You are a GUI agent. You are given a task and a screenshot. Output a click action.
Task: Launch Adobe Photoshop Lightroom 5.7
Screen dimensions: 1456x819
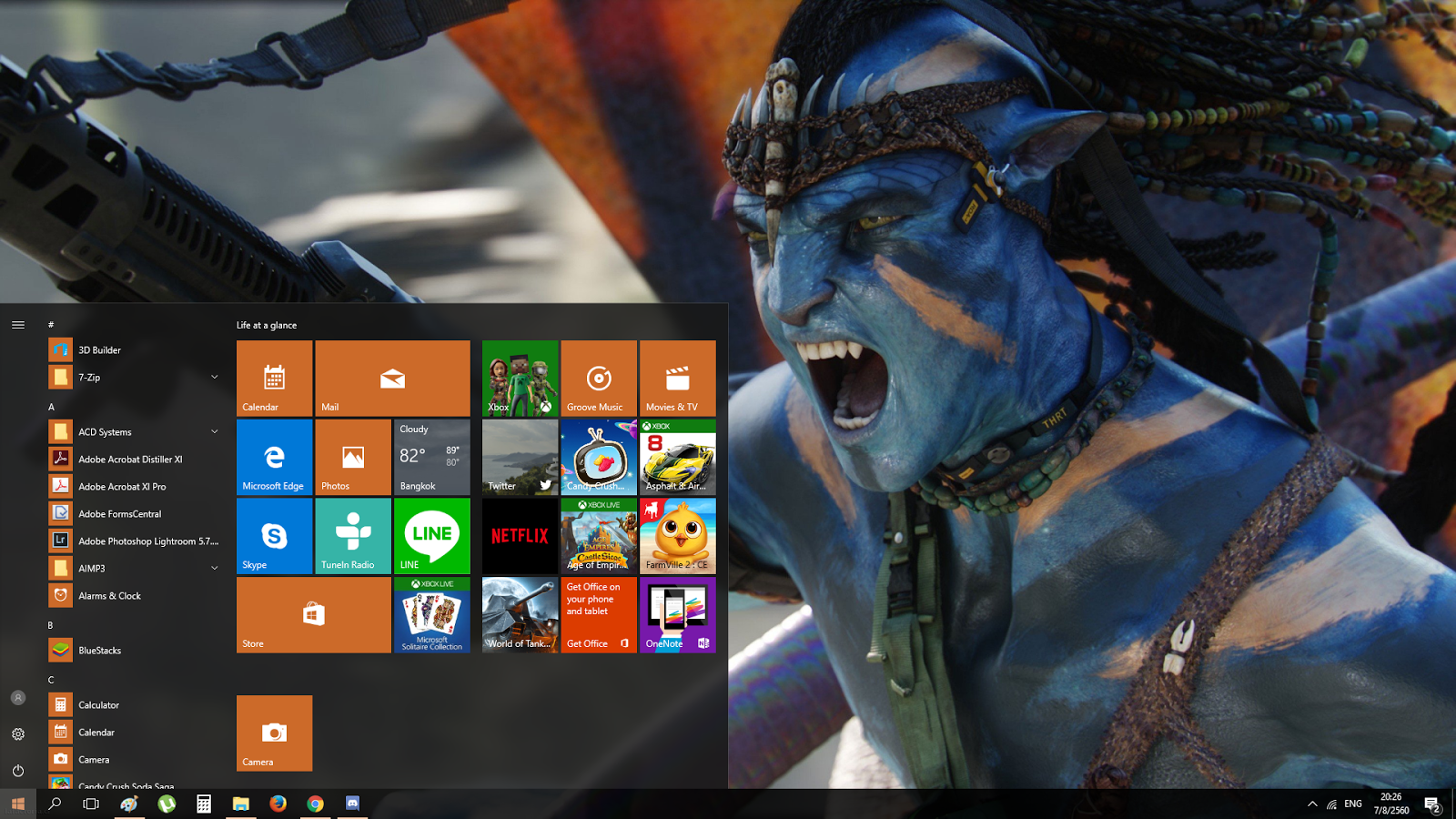click(135, 541)
